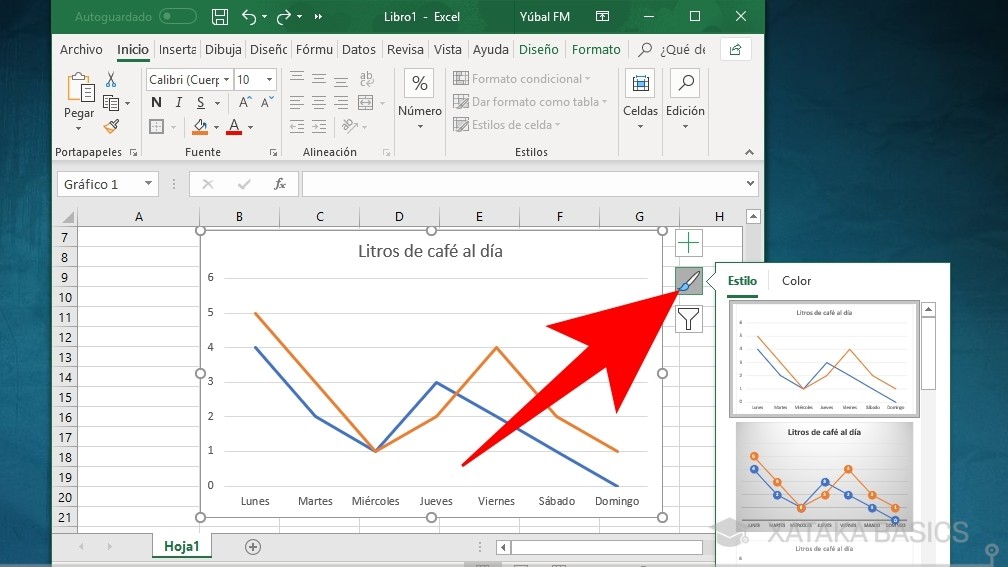Open the Copy options dropdown arrow
1008x567 pixels.
point(127,103)
